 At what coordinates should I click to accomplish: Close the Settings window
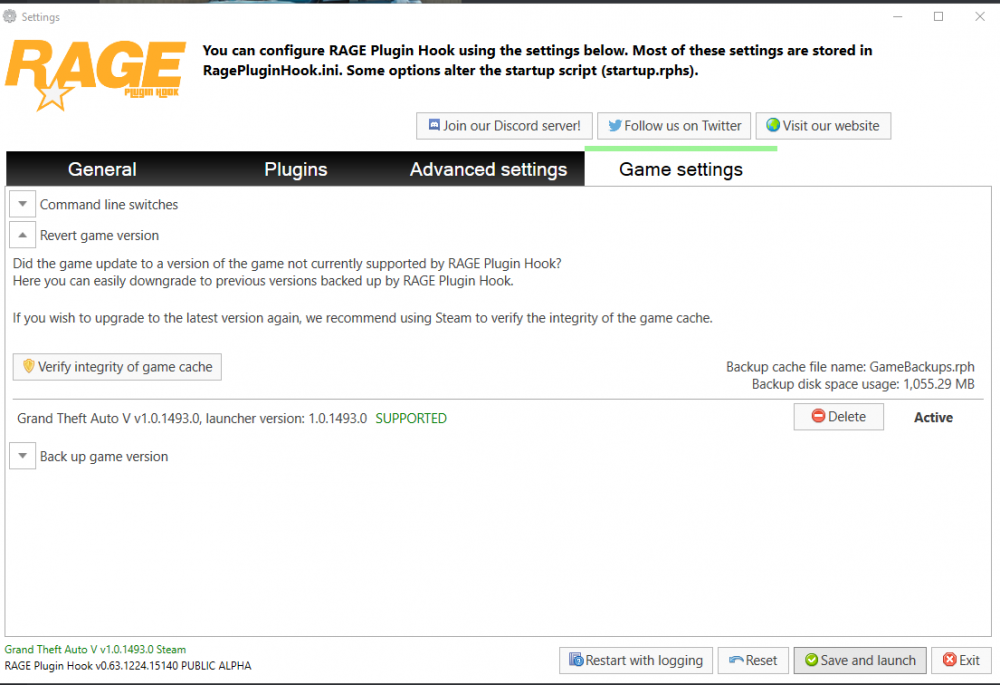(980, 17)
